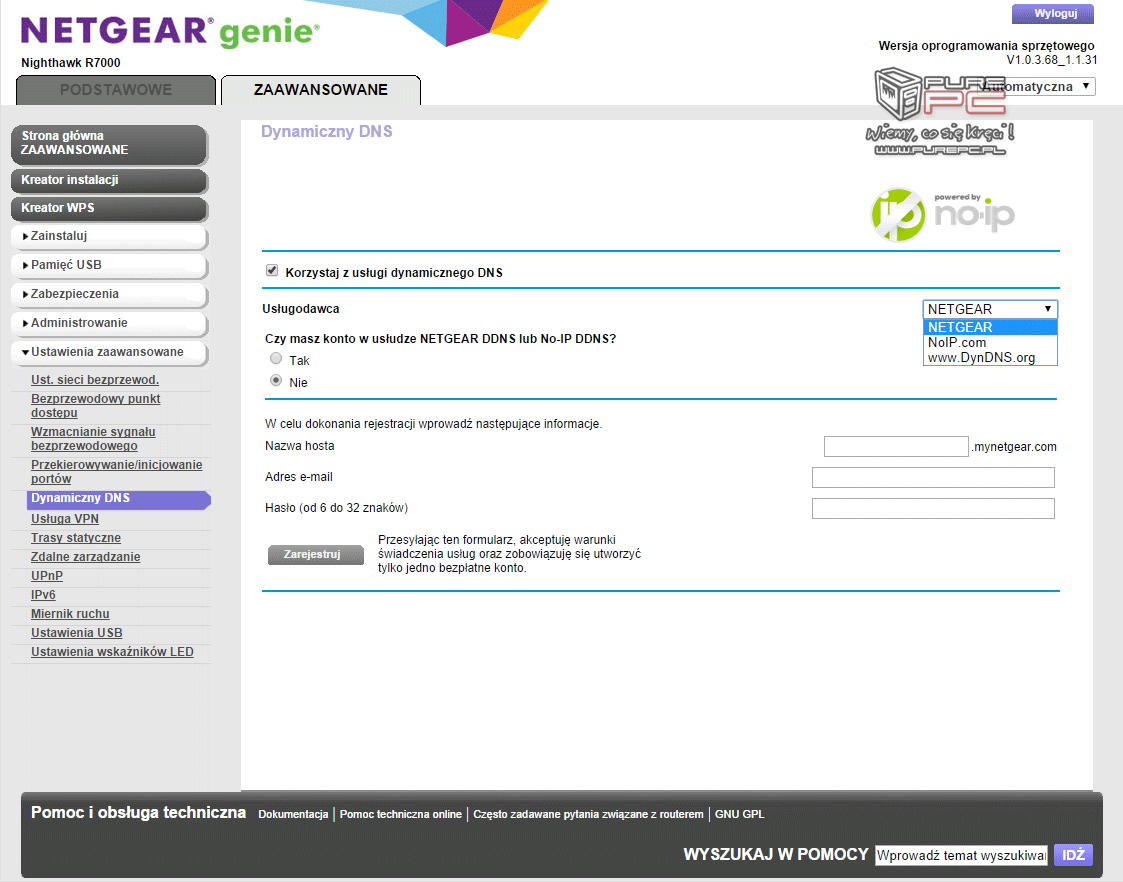Click the Nighthawk R7000 model text
The height and width of the screenshot is (882, 1123).
(71, 63)
